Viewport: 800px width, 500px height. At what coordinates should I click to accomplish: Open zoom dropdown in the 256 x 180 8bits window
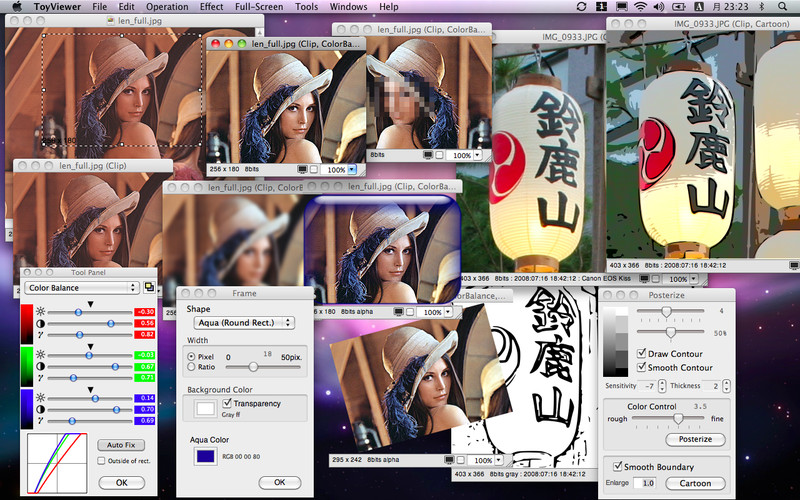pyautogui.click(x=352, y=169)
